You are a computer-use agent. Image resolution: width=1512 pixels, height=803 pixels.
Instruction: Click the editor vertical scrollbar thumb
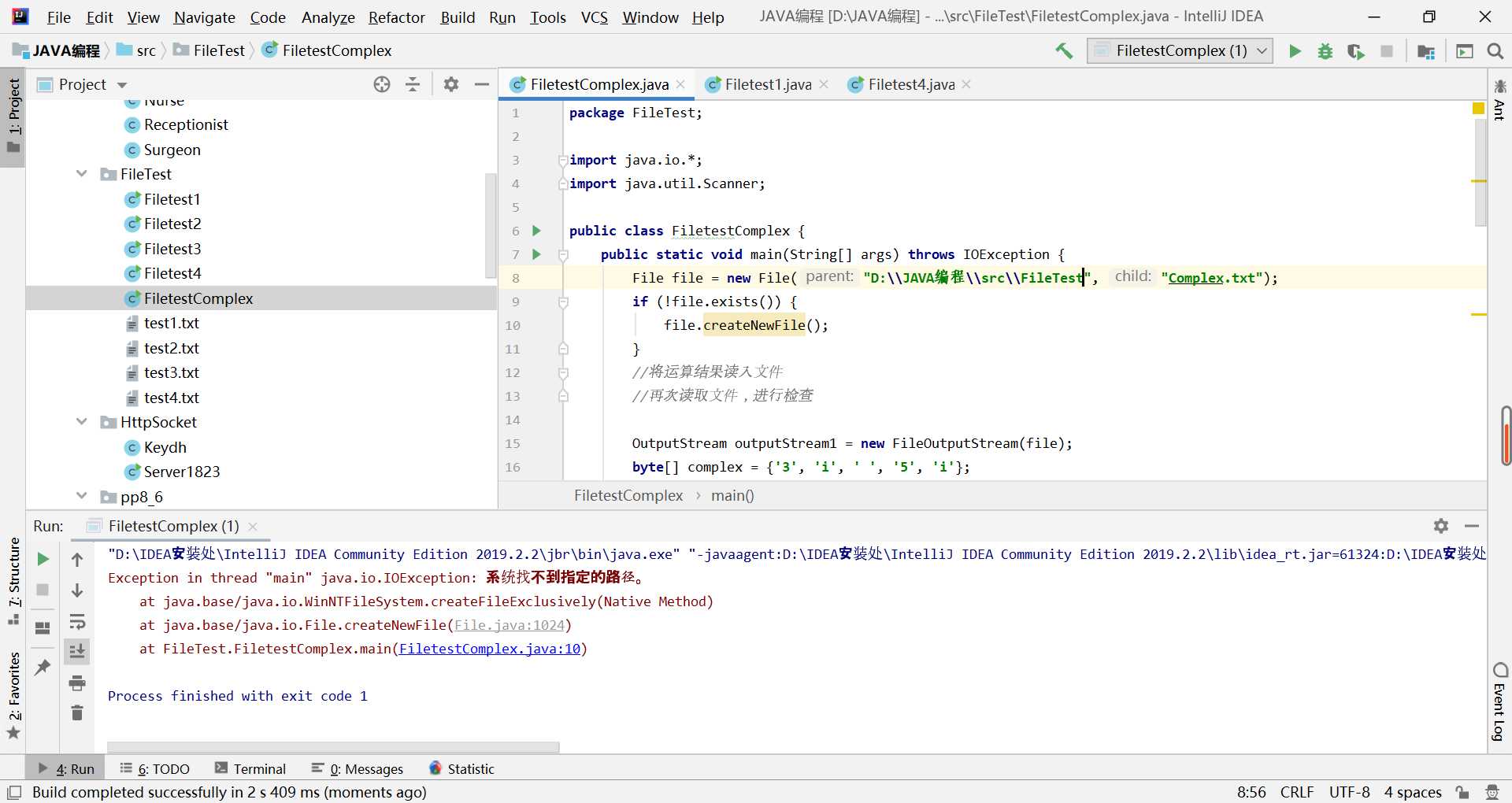pyautogui.click(x=1480, y=172)
